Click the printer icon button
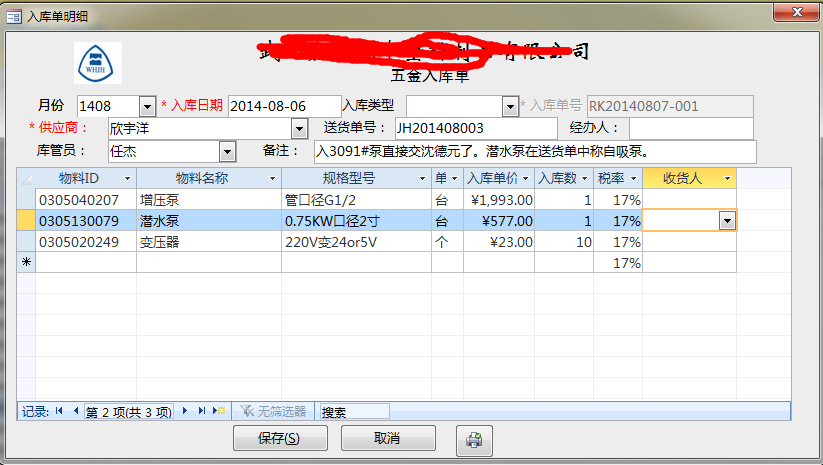Screen dimensions: 823x465 tap(474, 439)
